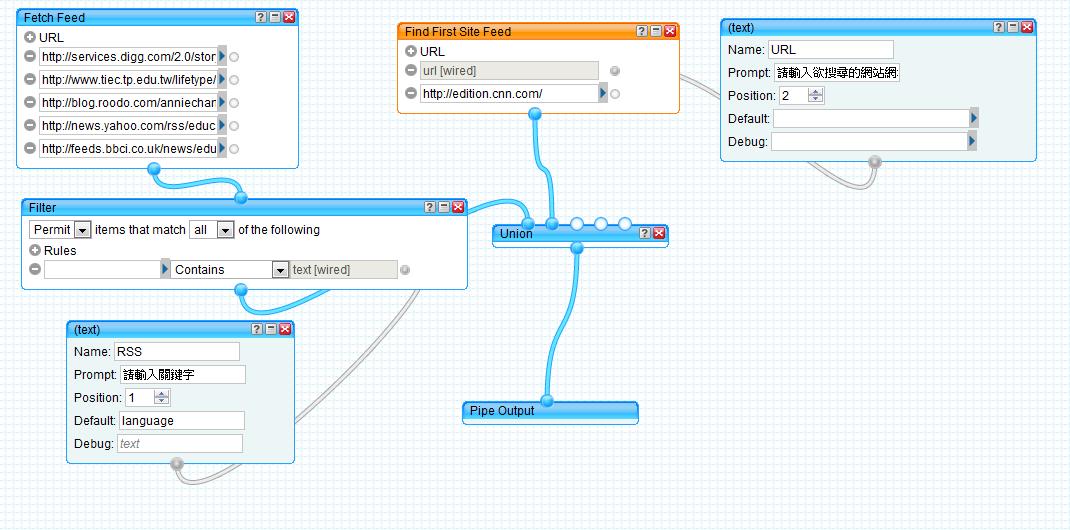Image resolution: width=1070 pixels, height=530 pixels.
Task: Add a URL in Find First Site Feed
Action: tap(411, 52)
